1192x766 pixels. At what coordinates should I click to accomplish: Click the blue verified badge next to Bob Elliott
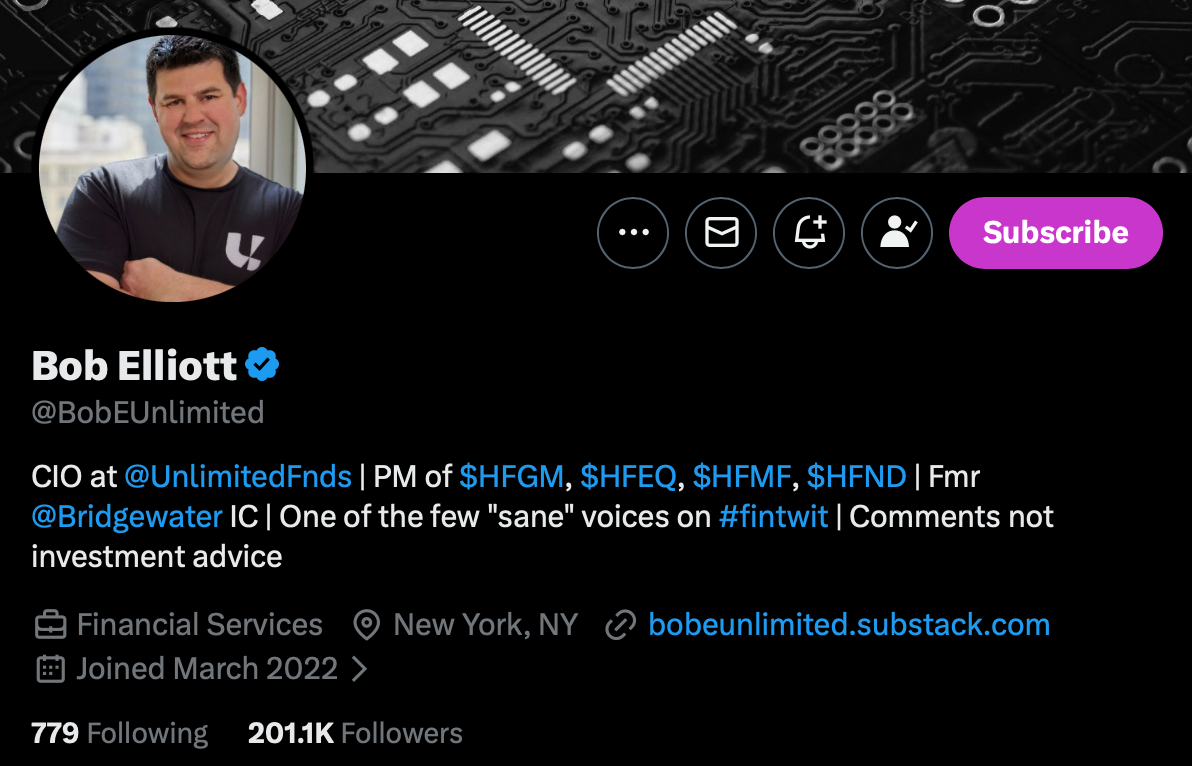tap(262, 364)
